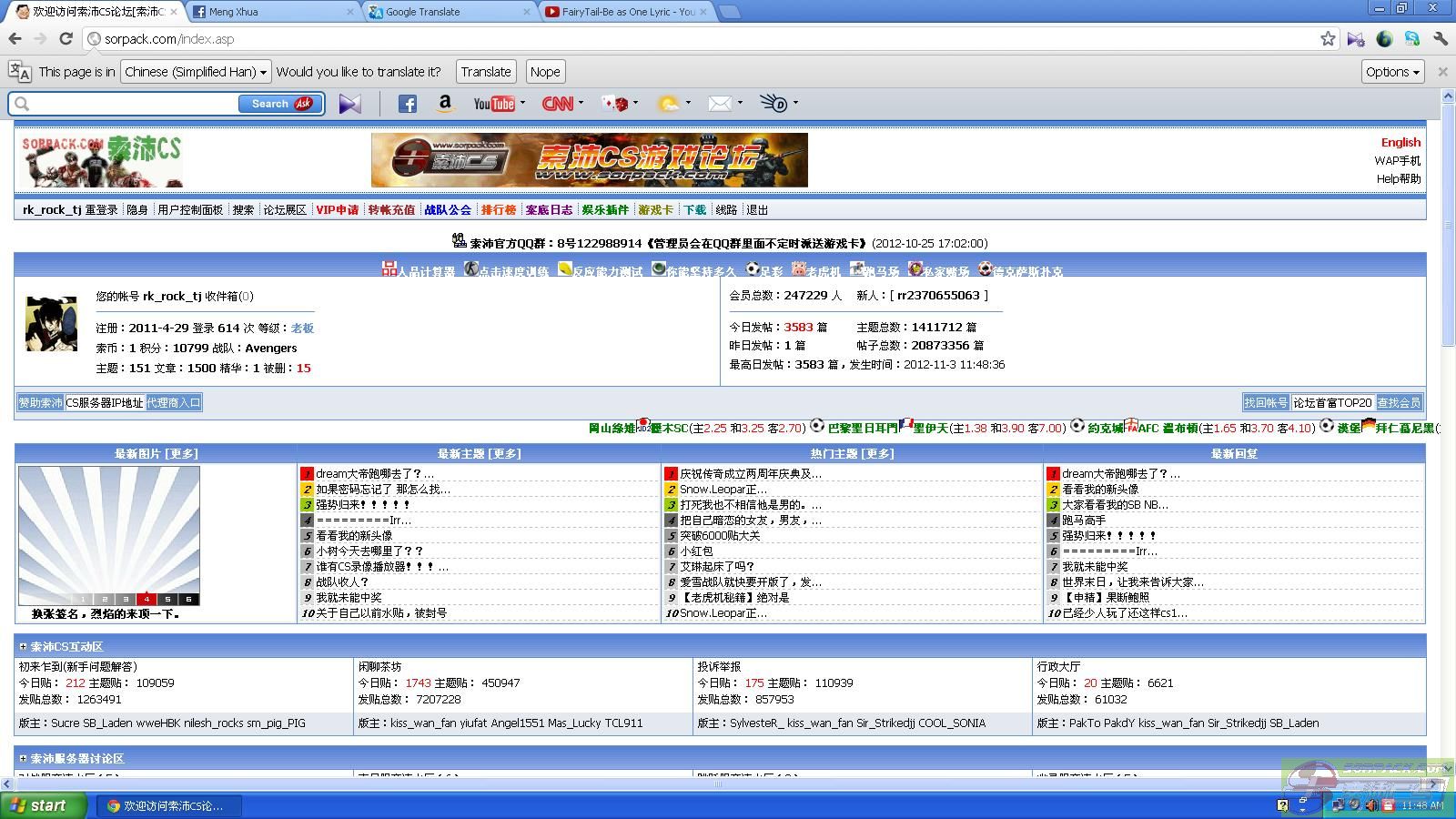
Task: Open the translate bar Options dropdown
Action: point(1392,72)
